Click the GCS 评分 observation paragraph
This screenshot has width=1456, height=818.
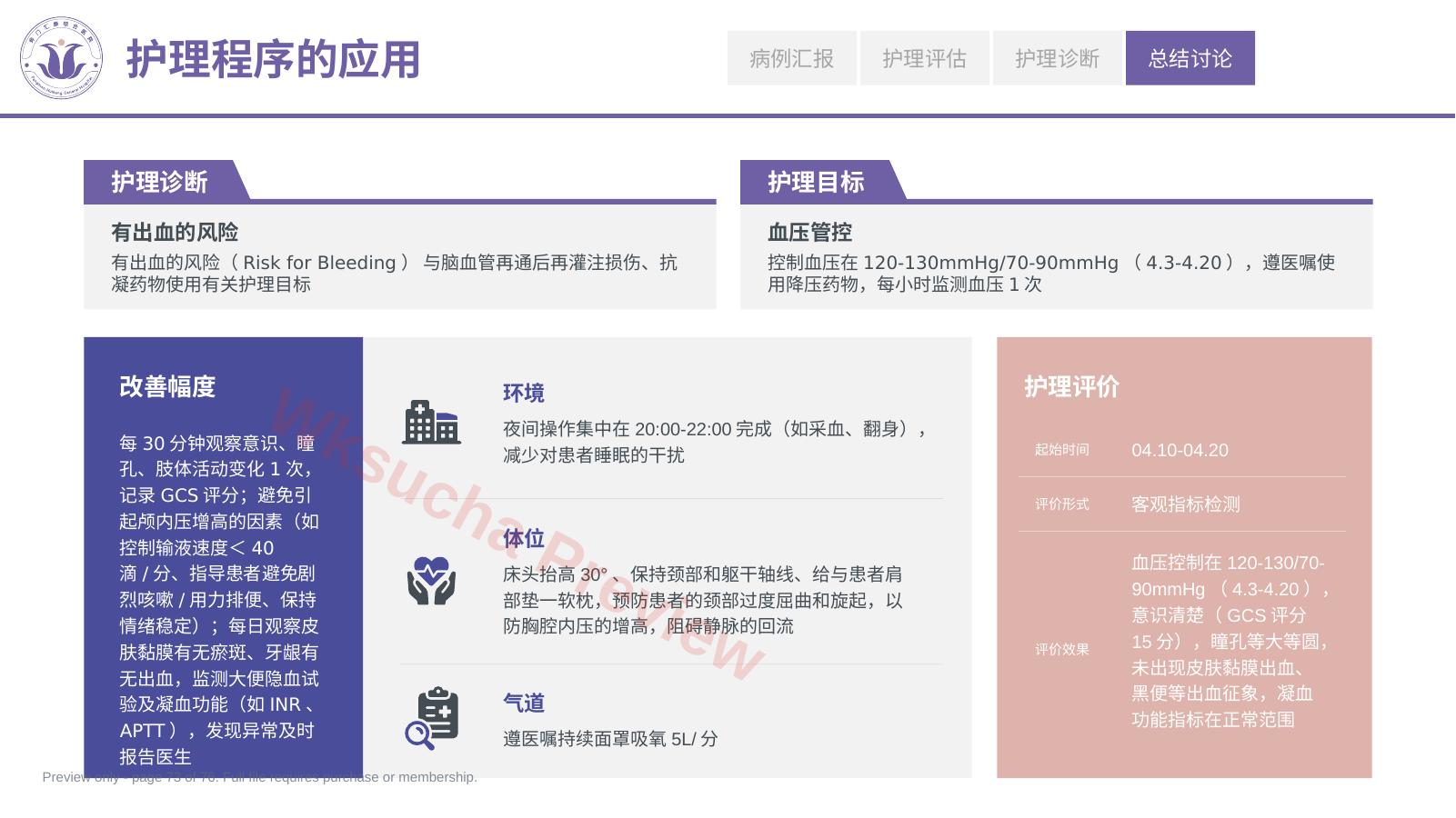219,600
